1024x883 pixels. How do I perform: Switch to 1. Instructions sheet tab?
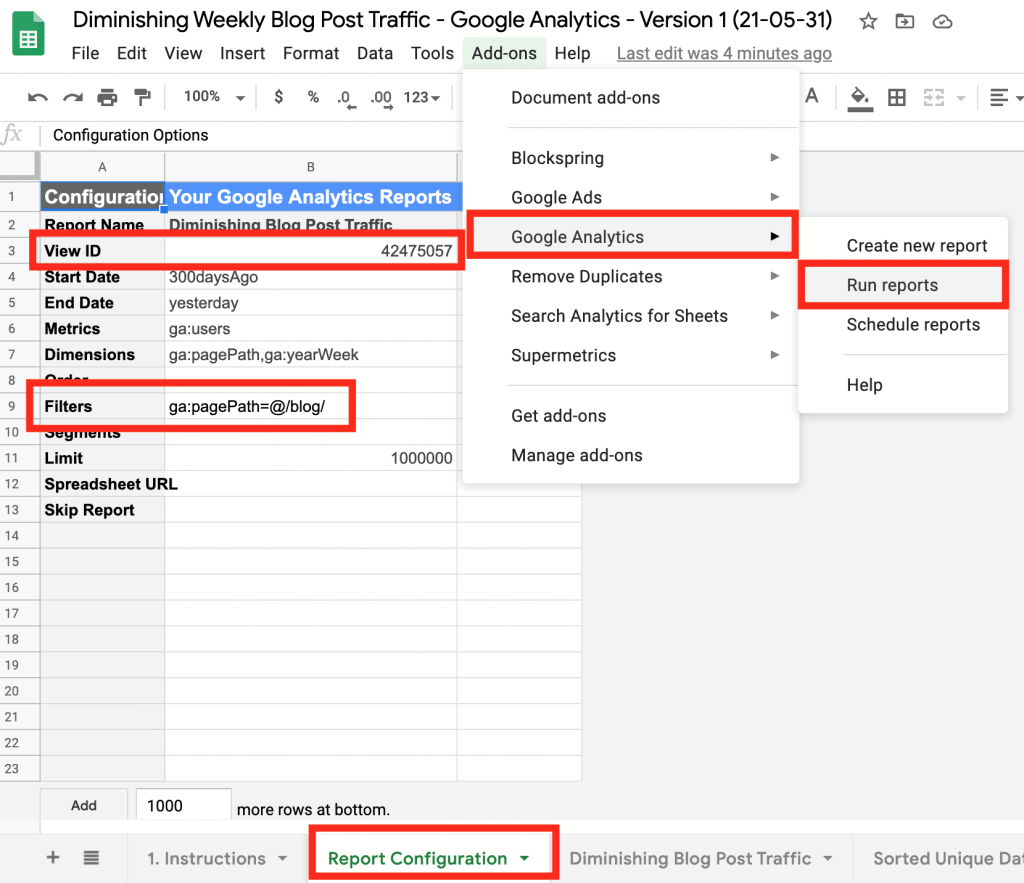tap(206, 858)
